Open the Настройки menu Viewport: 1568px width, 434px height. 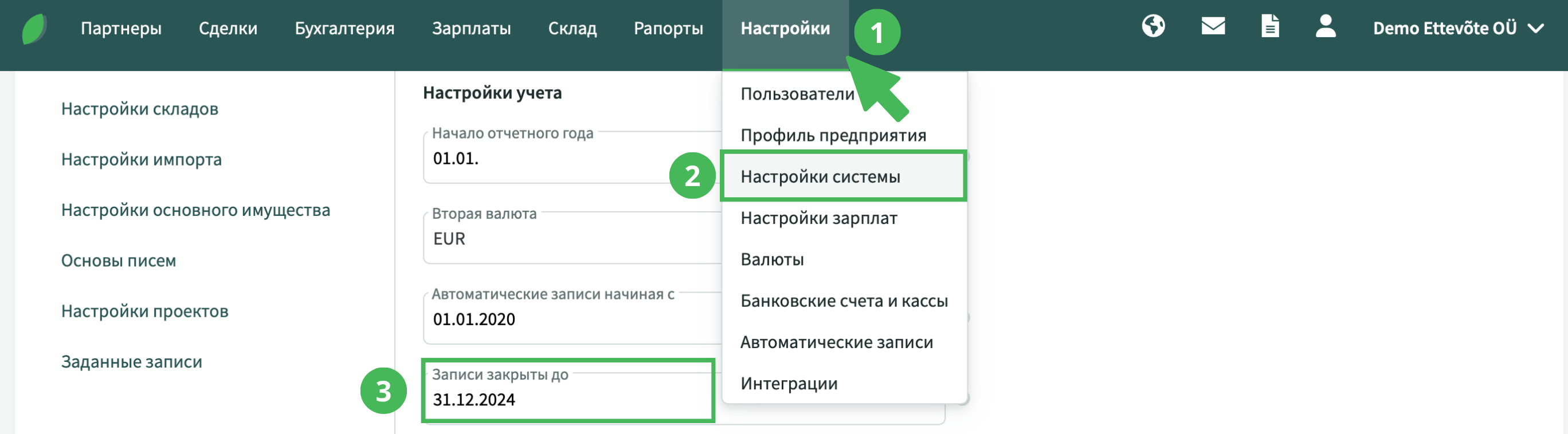coord(785,29)
